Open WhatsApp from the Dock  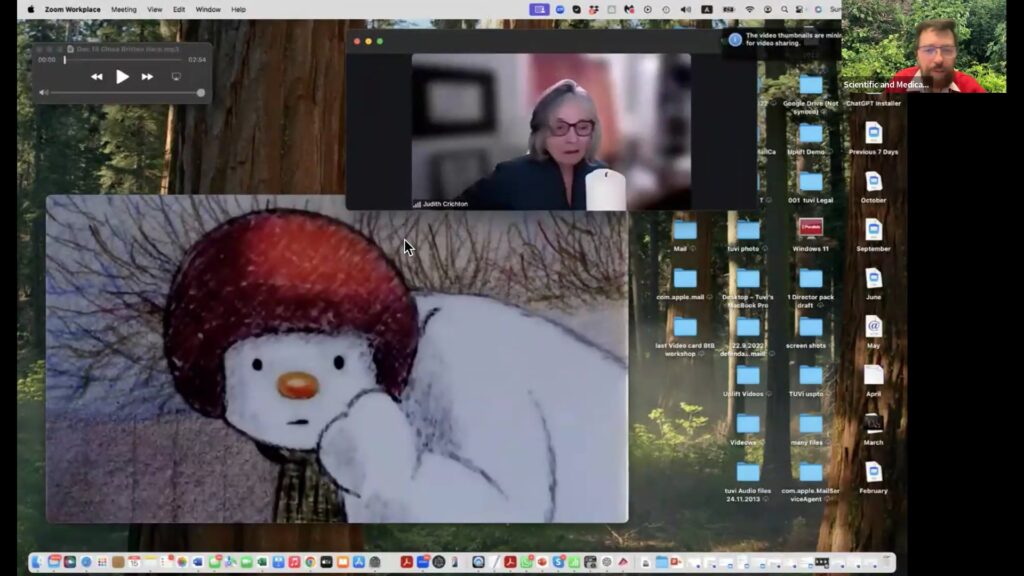tap(526, 562)
